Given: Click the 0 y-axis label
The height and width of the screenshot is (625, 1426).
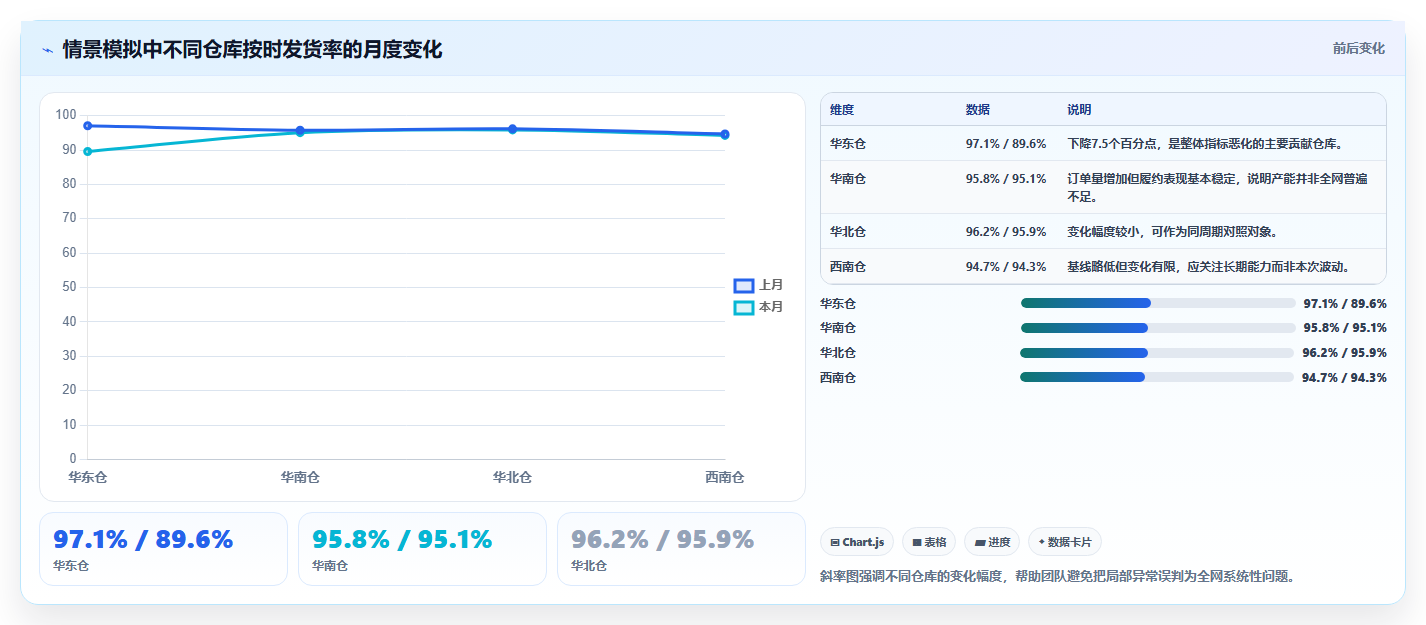Looking at the screenshot, I should 73,459.
